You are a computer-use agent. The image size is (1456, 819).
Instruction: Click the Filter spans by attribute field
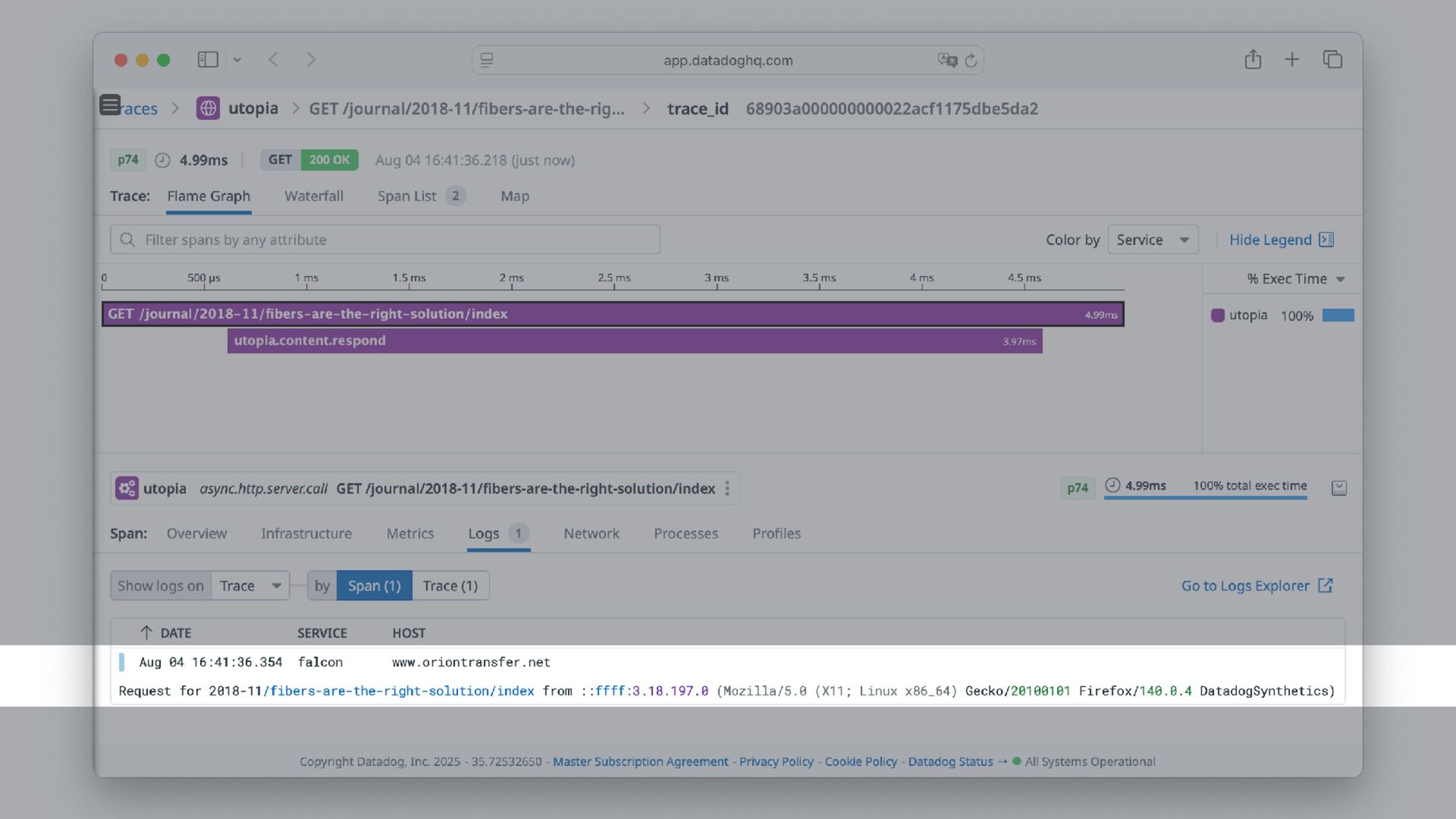(x=385, y=240)
